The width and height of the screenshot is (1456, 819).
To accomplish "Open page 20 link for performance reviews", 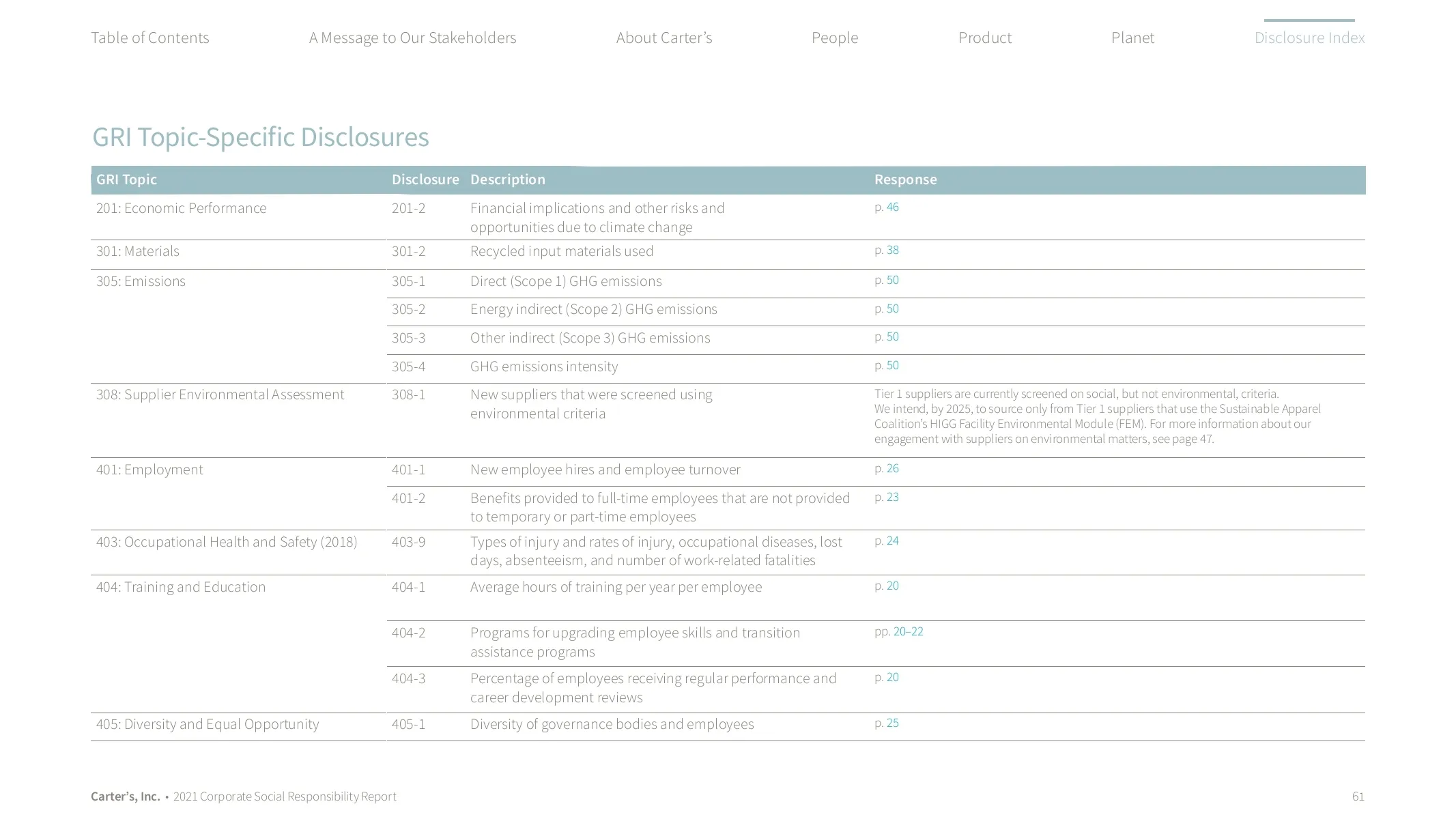I will [x=892, y=677].
